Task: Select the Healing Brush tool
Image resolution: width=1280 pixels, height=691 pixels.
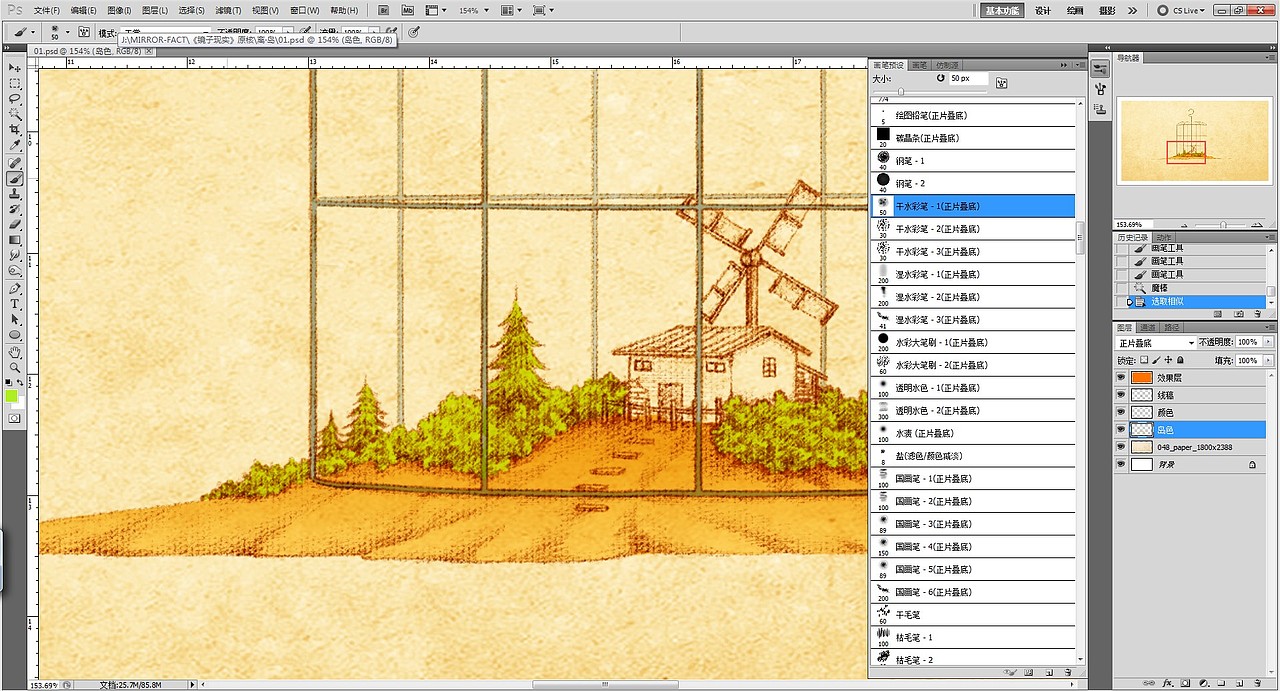Action: 15,163
